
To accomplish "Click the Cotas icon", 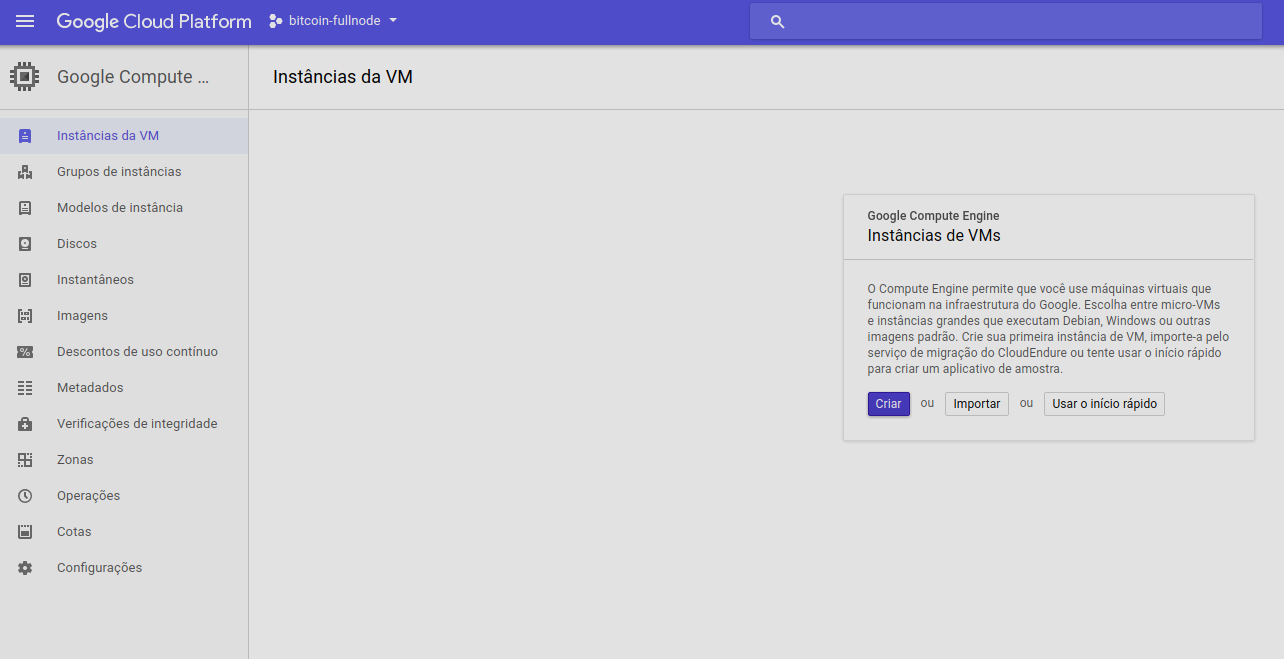I will (x=25, y=532).
